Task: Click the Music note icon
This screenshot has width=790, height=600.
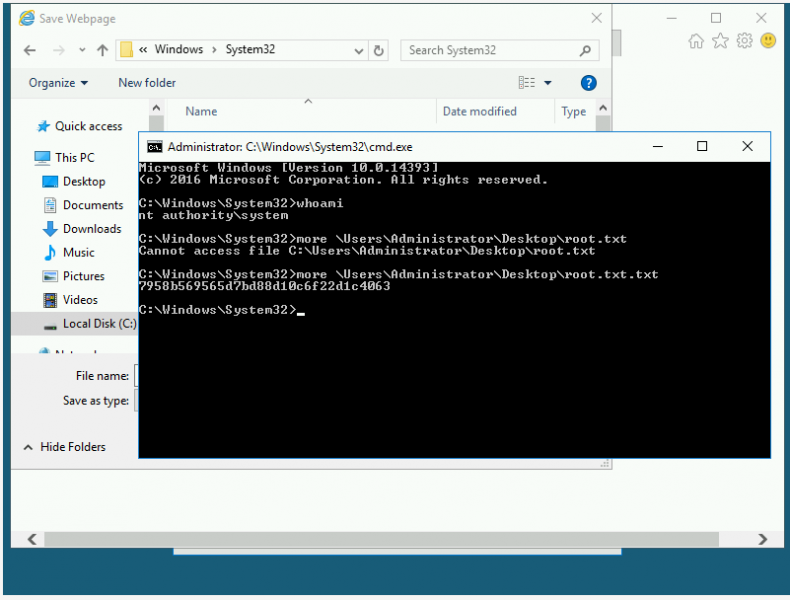Action: [x=50, y=252]
